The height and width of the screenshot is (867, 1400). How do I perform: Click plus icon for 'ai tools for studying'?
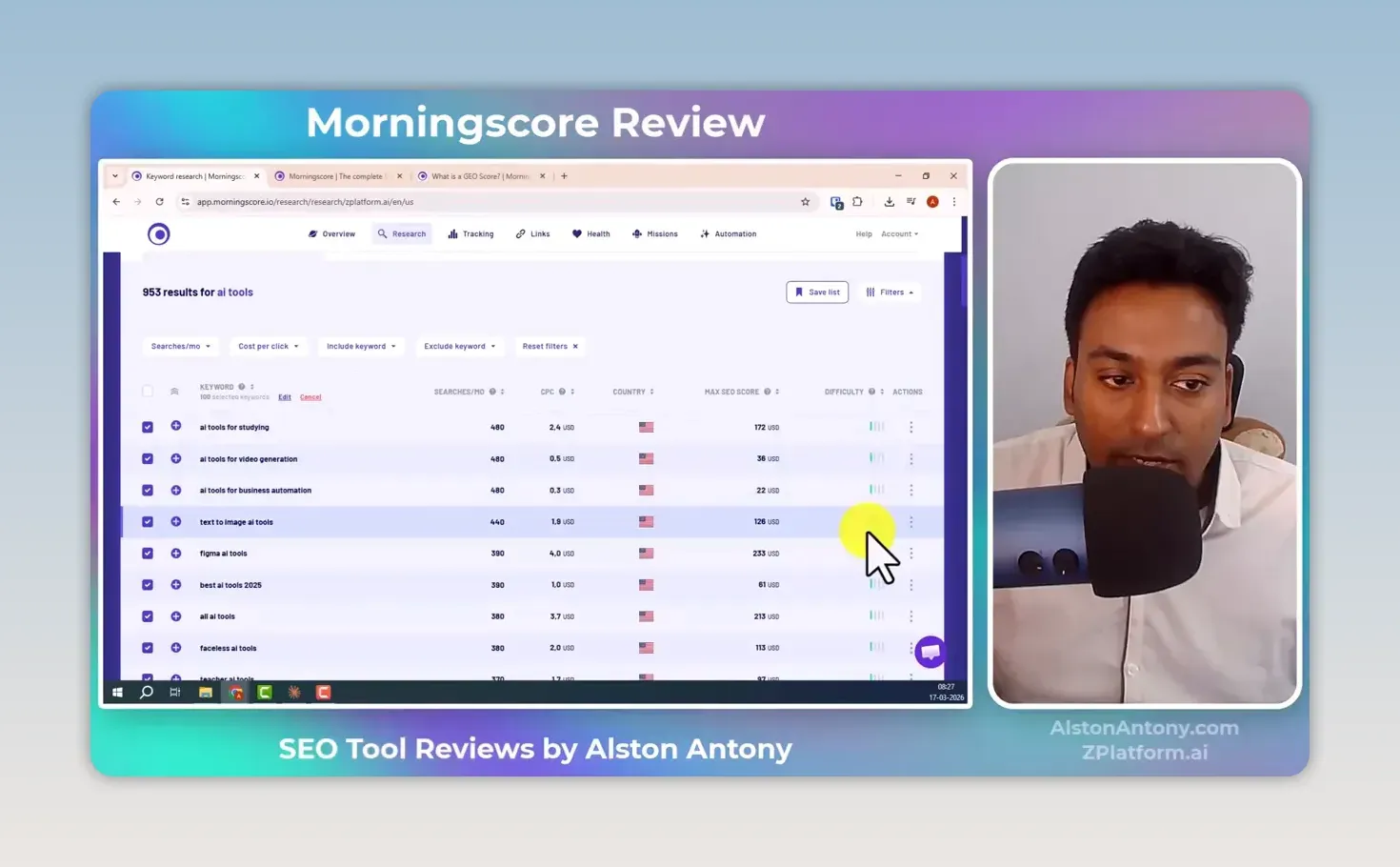(x=176, y=426)
